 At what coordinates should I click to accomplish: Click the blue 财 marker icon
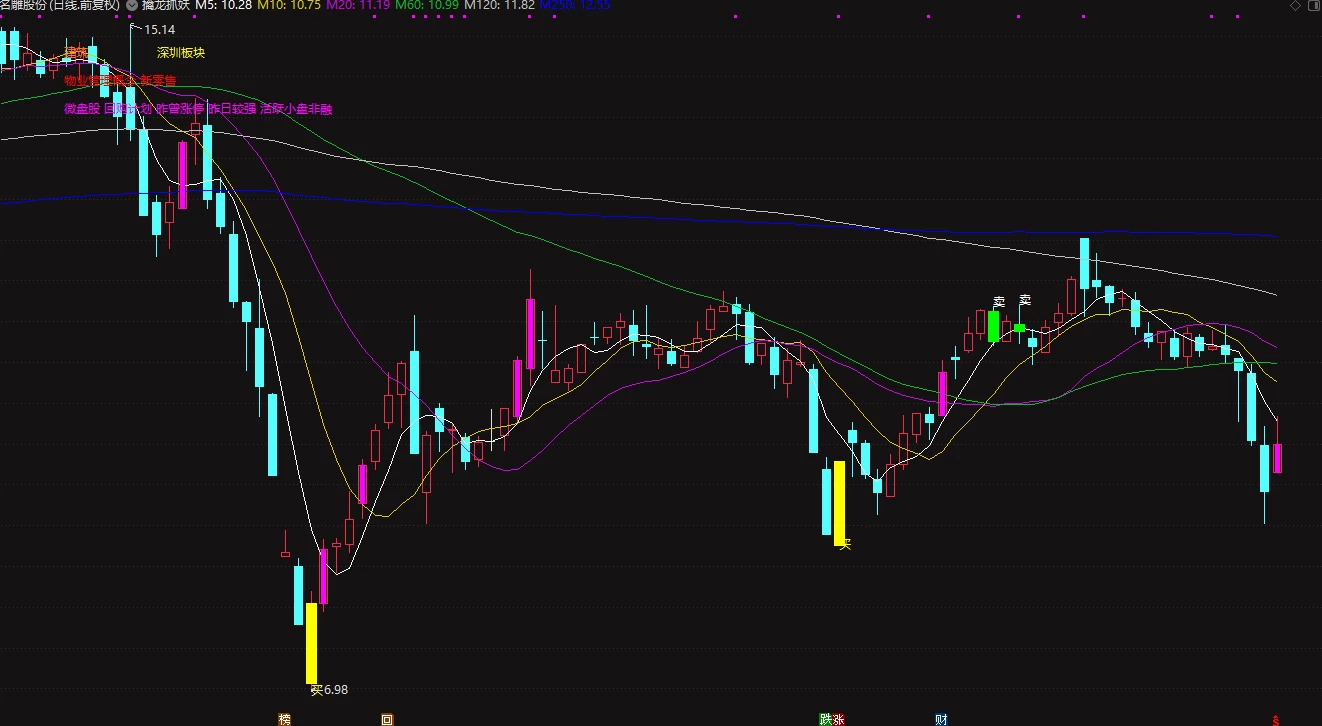pyautogui.click(x=941, y=718)
